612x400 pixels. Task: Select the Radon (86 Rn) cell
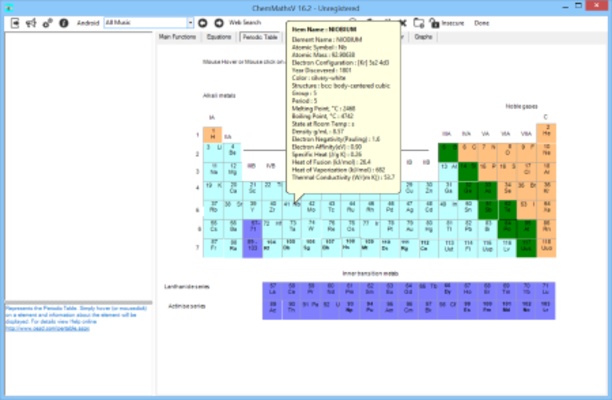546,229
